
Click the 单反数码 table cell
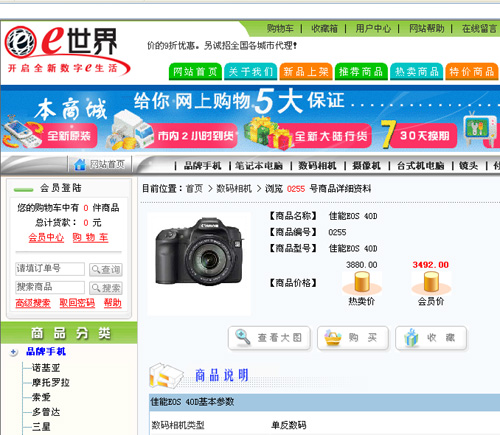(x=289, y=425)
